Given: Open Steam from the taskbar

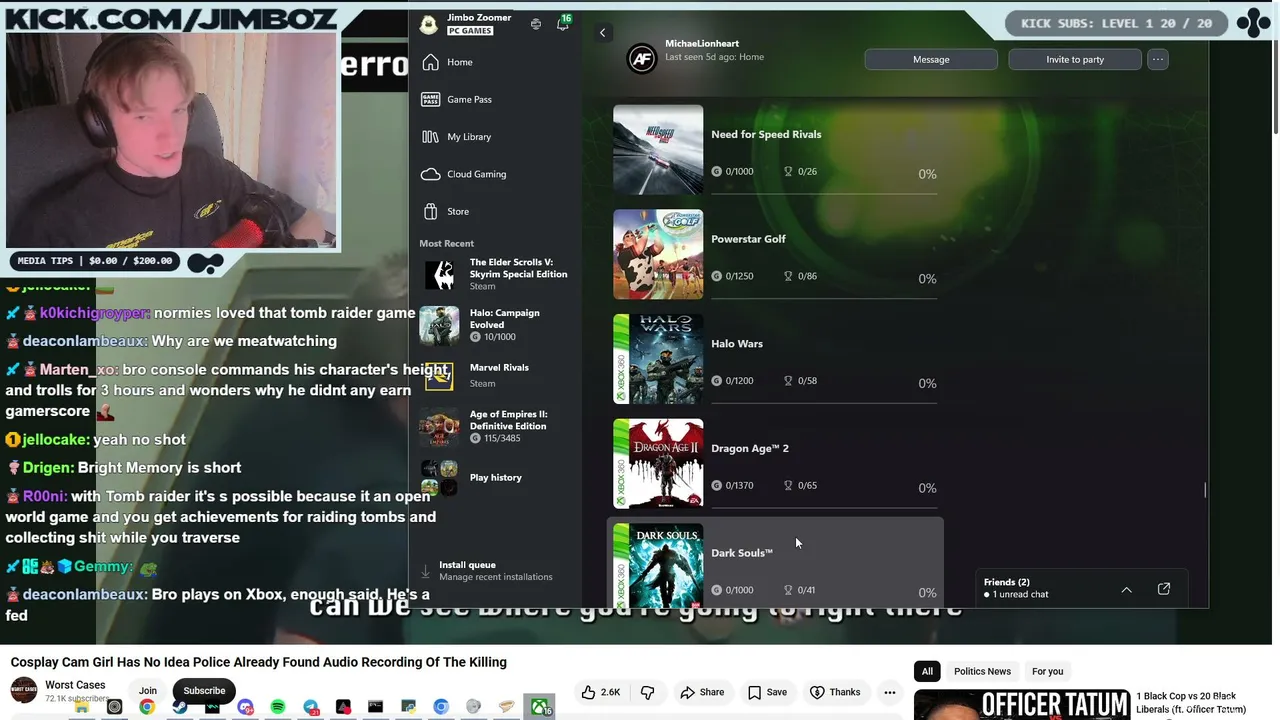Looking at the screenshot, I should click(180, 708).
